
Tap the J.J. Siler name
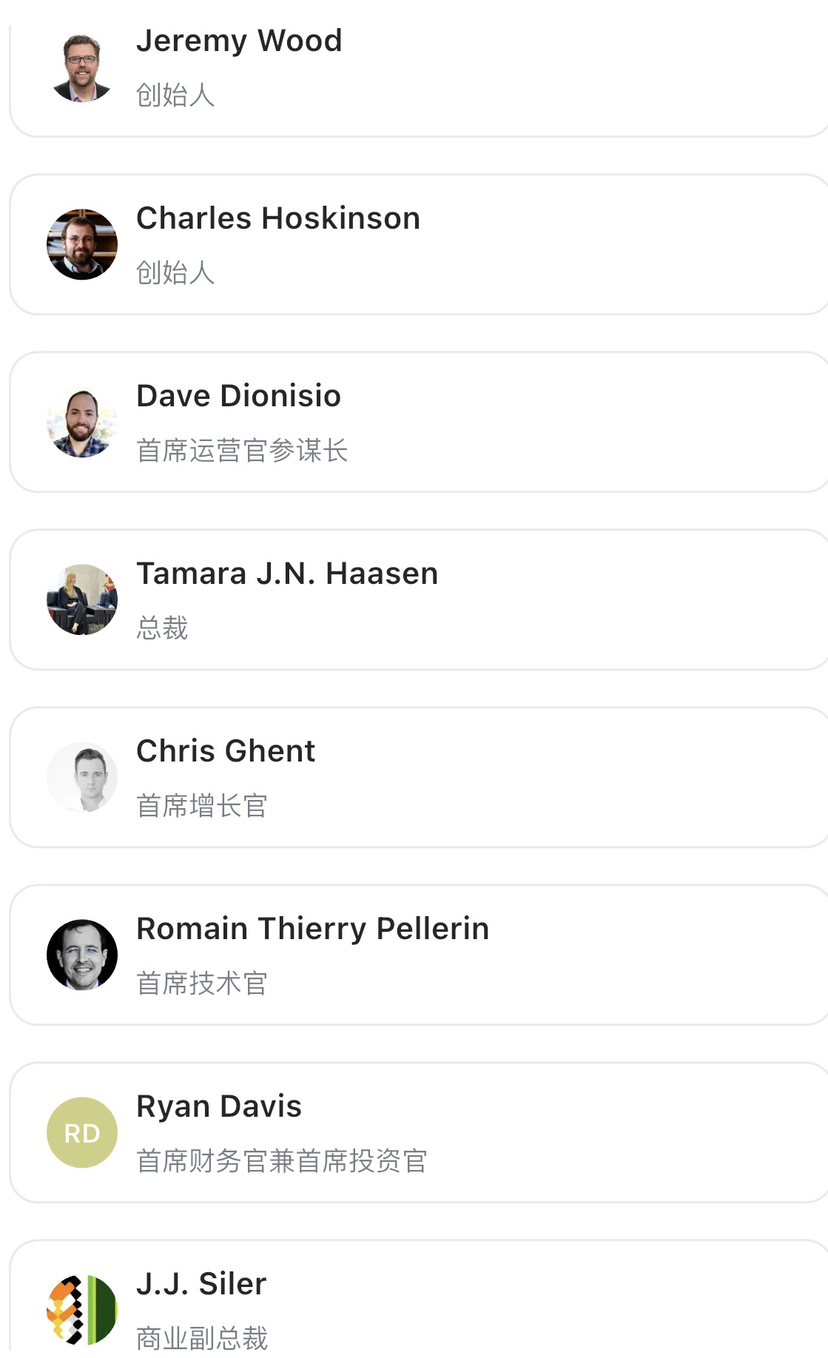(201, 1284)
